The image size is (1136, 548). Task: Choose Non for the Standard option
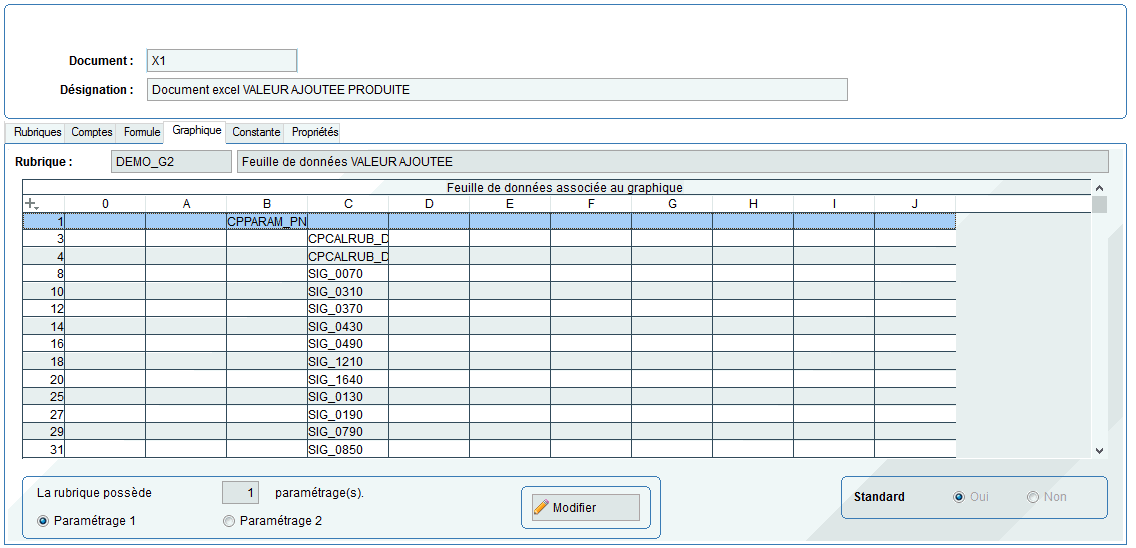click(1033, 497)
